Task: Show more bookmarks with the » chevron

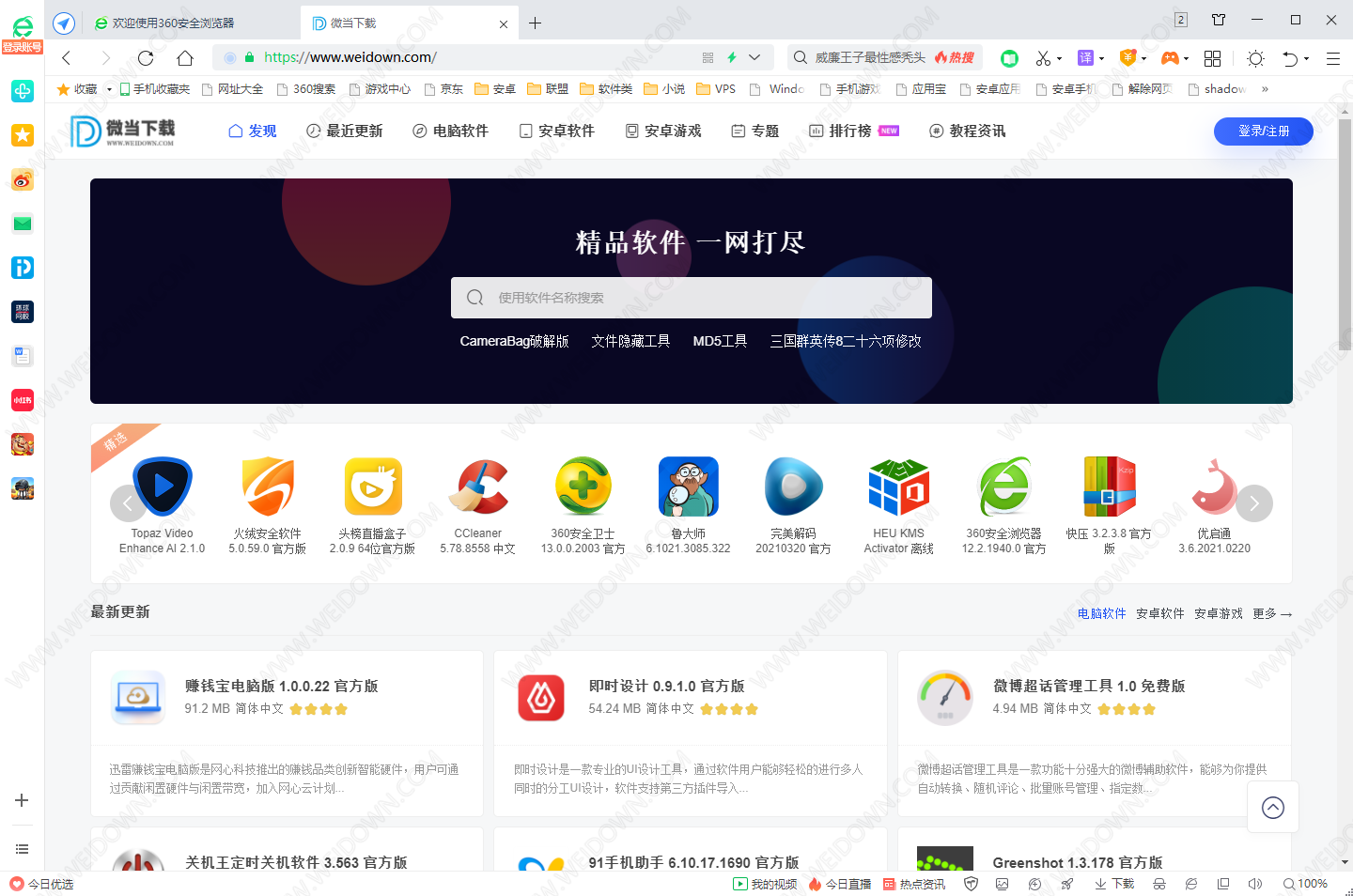Action: click(x=1265, y=89)
